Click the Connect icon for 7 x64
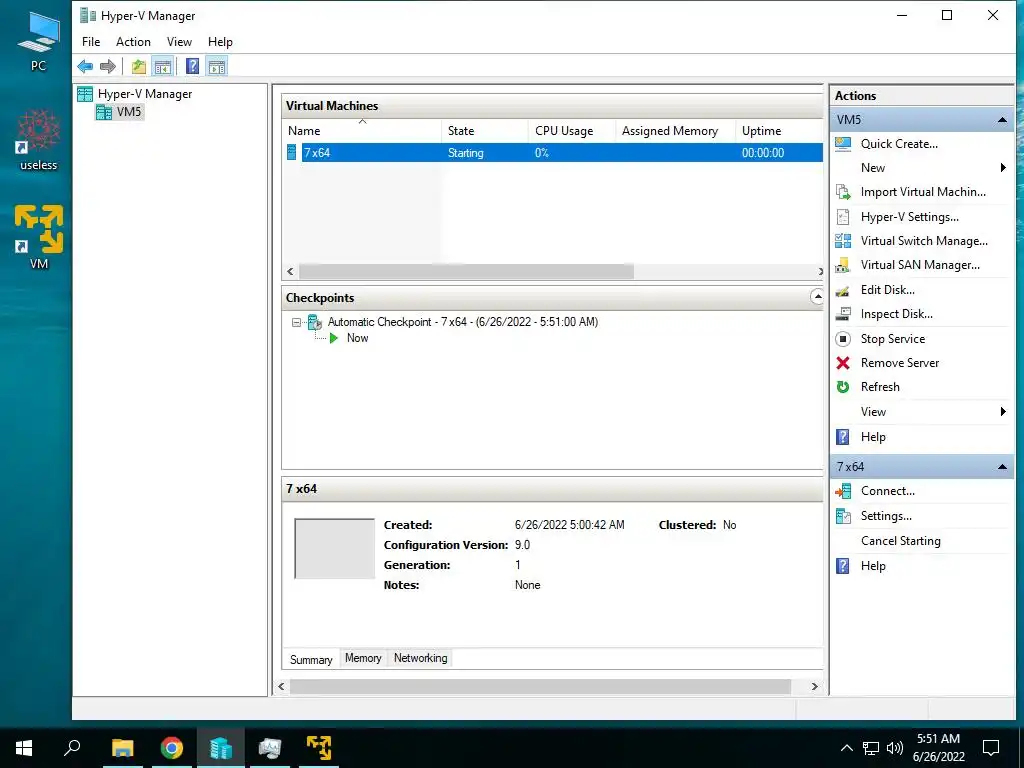The image size is (1024, 768). coord(843,491)
